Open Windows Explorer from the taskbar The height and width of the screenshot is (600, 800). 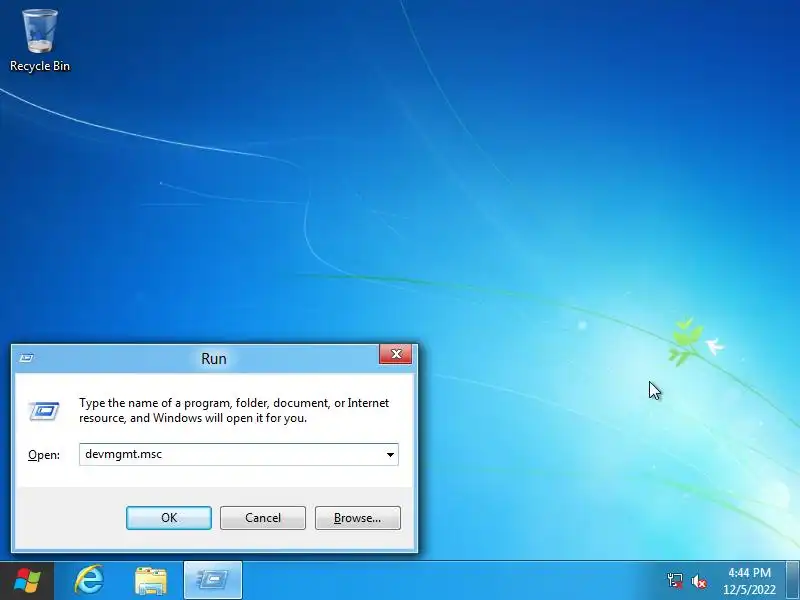click(151, 581)
